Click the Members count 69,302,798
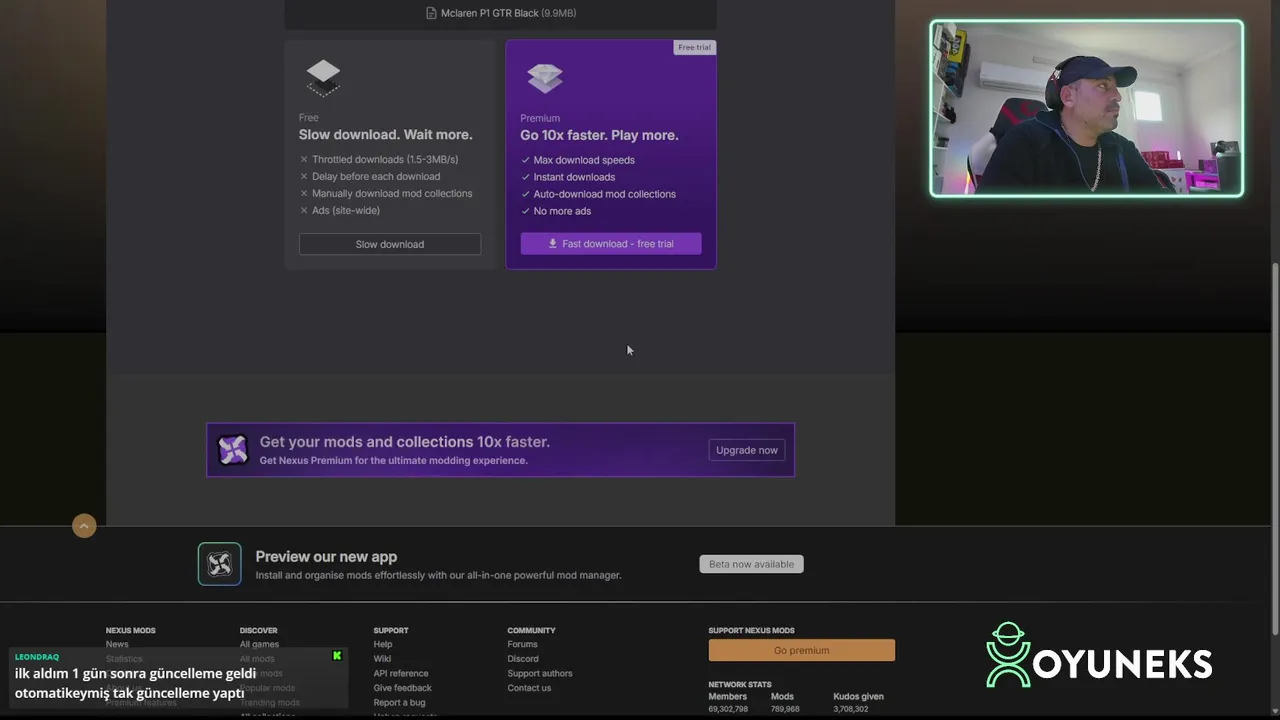The width and height of the screenshot is (1280, 720). [x=728, y=709]
